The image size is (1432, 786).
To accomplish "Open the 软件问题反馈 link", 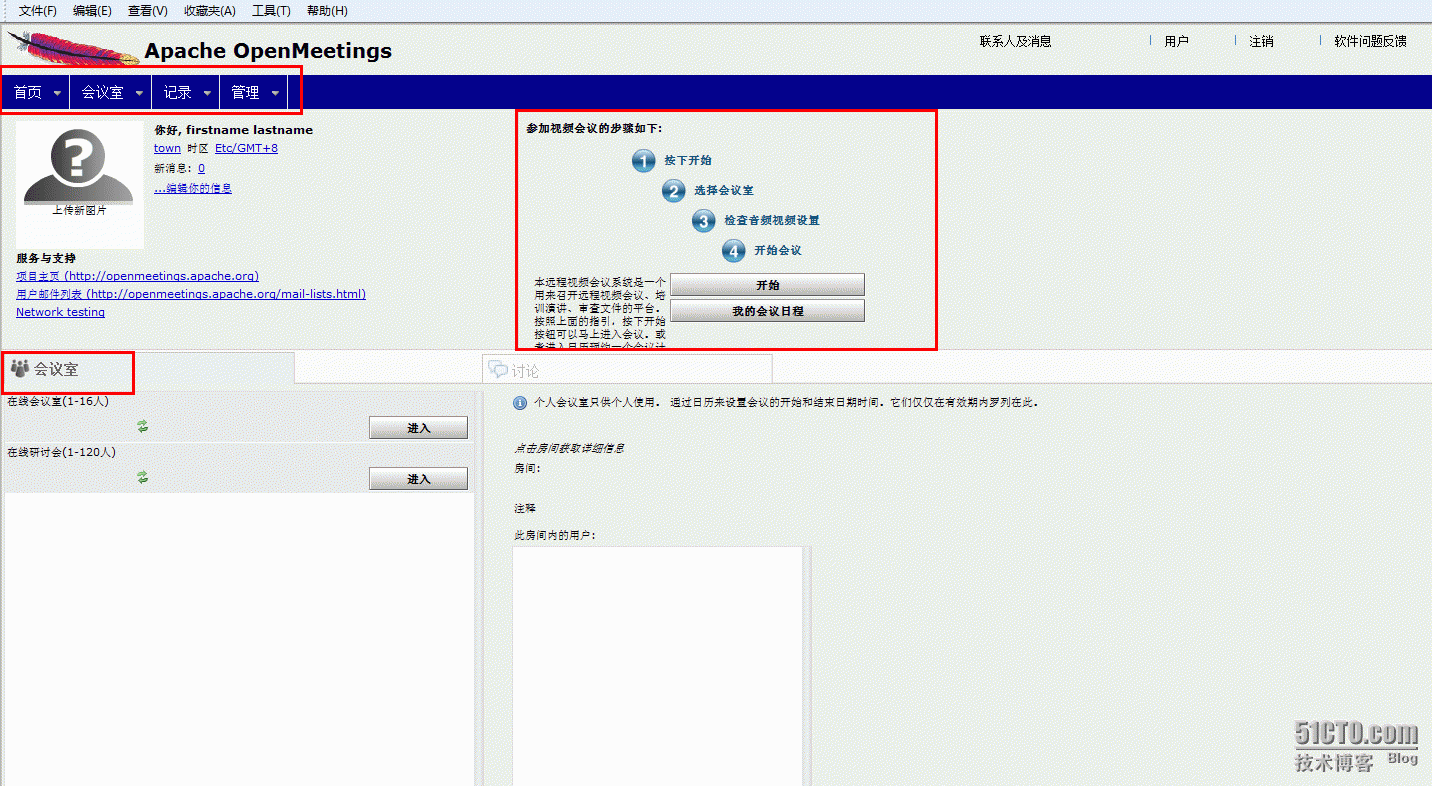I will pyautogui.click(x=1370, y=41).
